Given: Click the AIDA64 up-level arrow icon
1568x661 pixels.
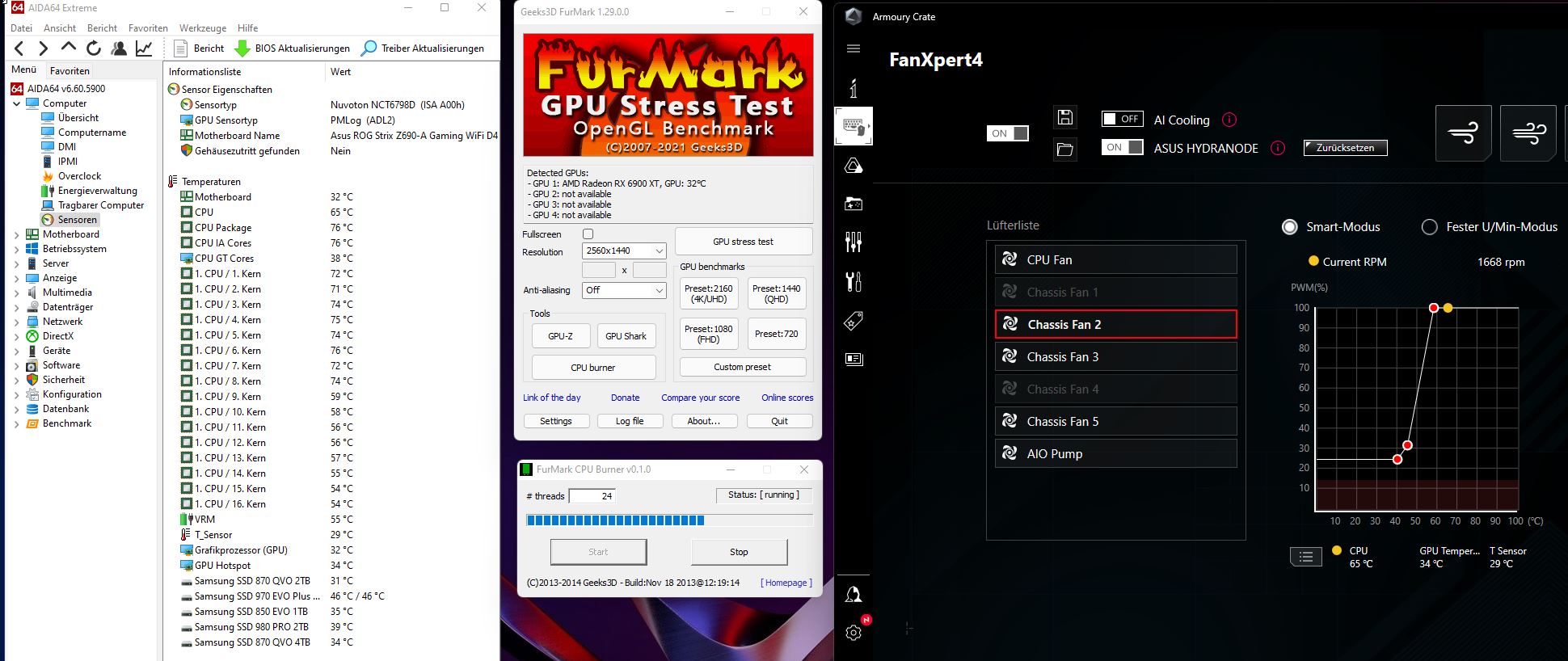Looking at the screenshot, I should click(x=69, y=48).
